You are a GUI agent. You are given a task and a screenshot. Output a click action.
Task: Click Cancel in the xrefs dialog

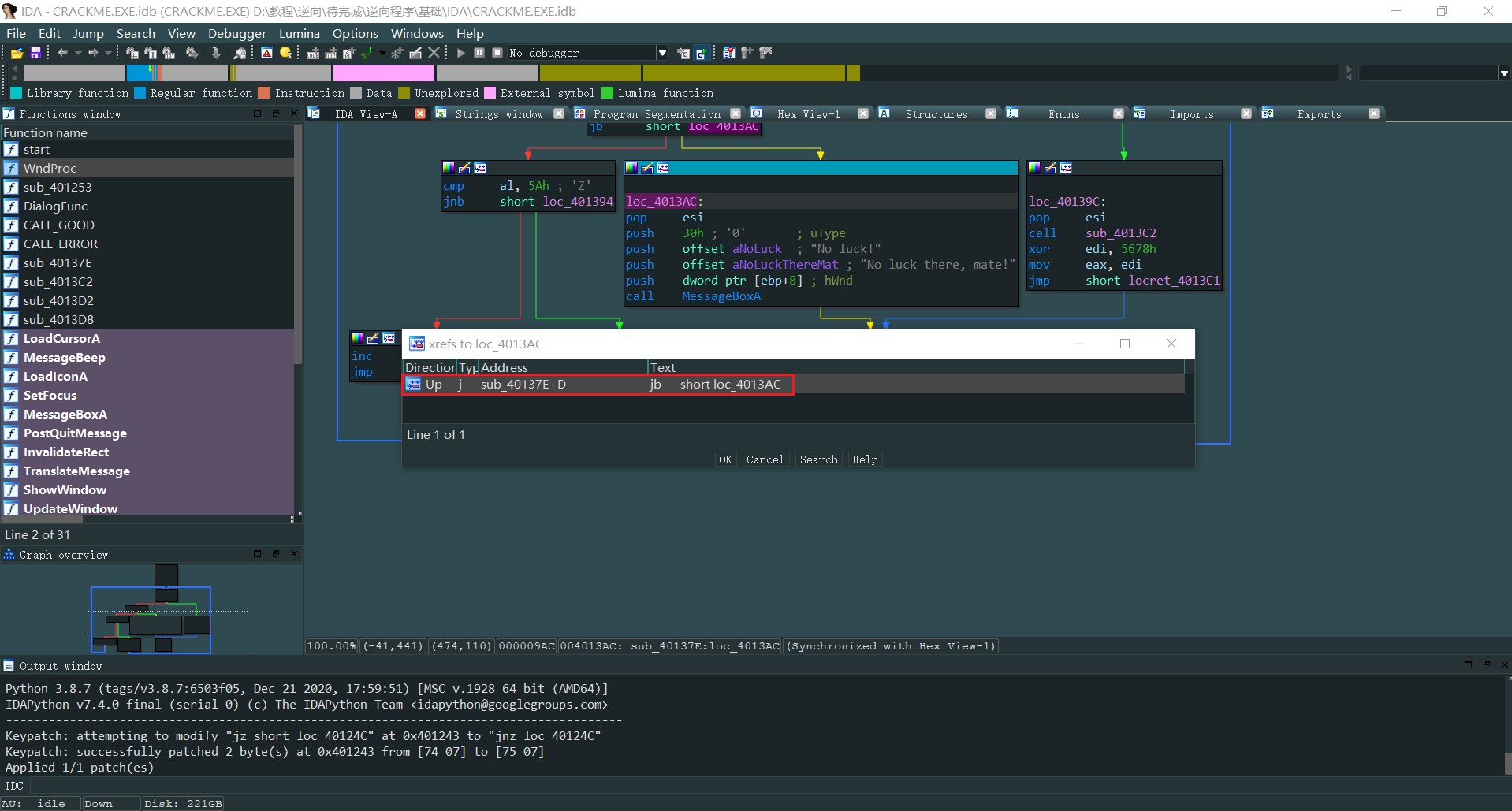[x=765, y=459]
